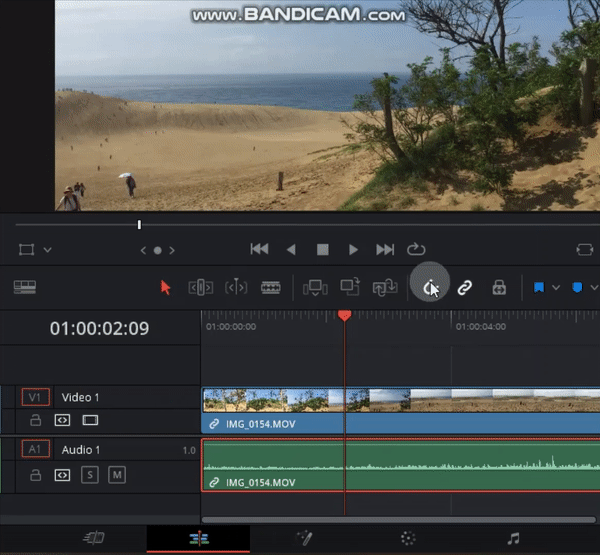Play the timeline in reverse
This screenshot has width=600, height=555.
[291, 250]
